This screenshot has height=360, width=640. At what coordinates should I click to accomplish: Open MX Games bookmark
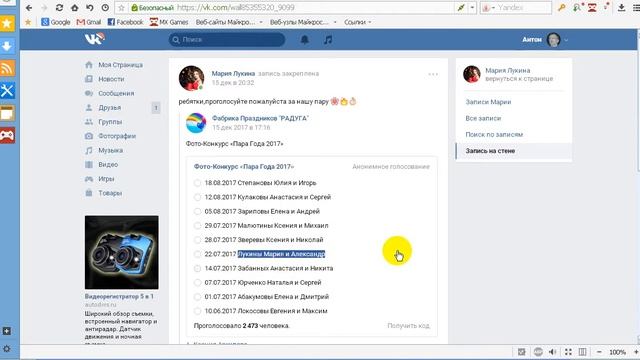pos(169,22)
